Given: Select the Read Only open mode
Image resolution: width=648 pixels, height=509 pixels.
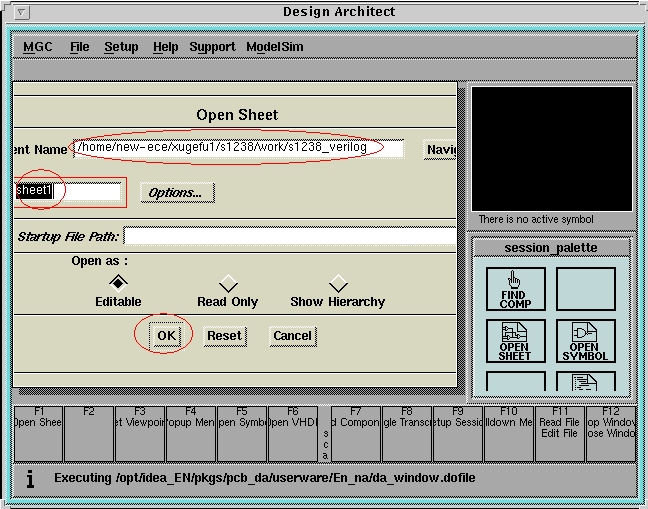Looking at the screenshot, I should pyautogui.click(x=228, y=284).
